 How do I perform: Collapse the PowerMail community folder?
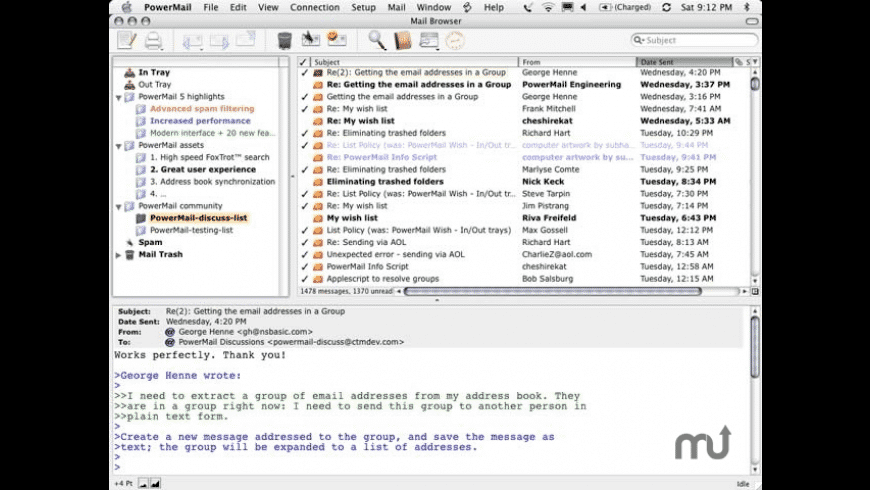(119, 207)
